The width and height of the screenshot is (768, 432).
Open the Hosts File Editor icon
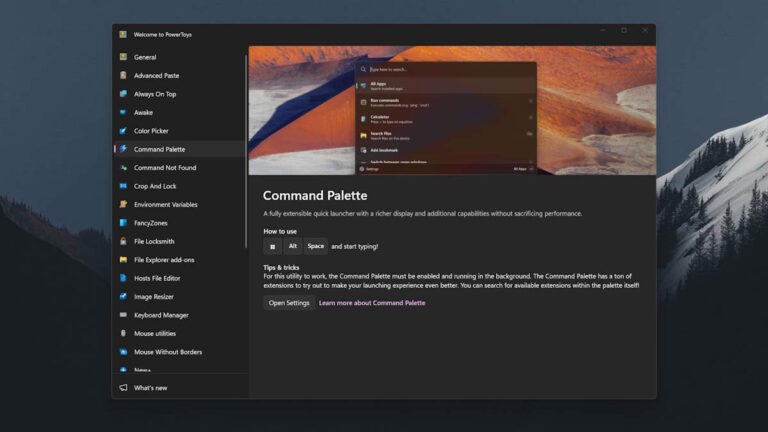pos(123,278)
